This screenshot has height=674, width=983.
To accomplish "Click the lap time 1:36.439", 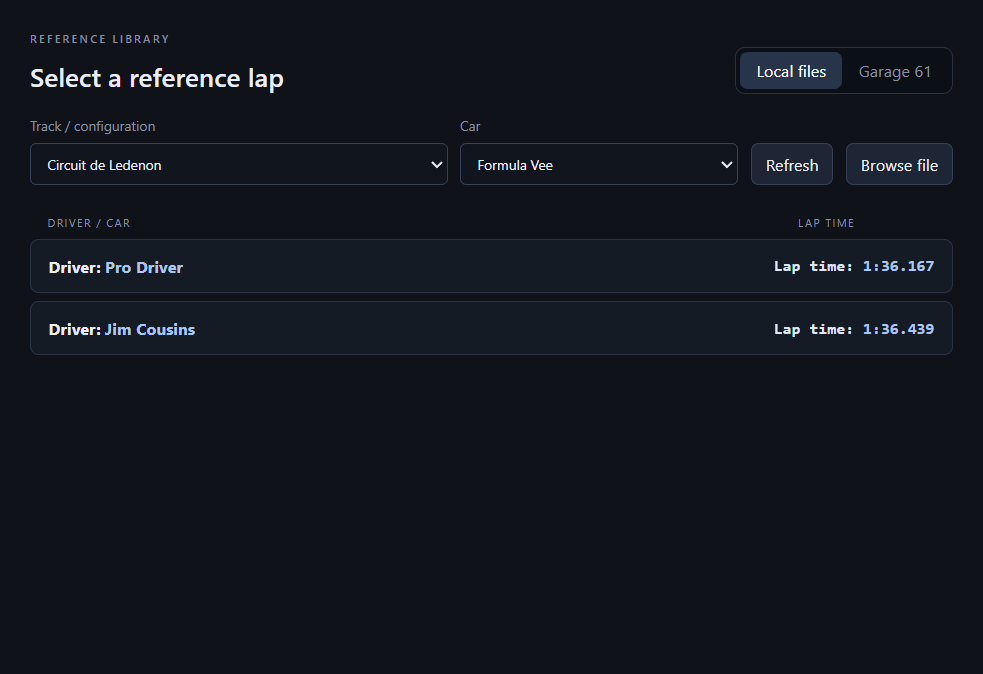I will 898,329.
